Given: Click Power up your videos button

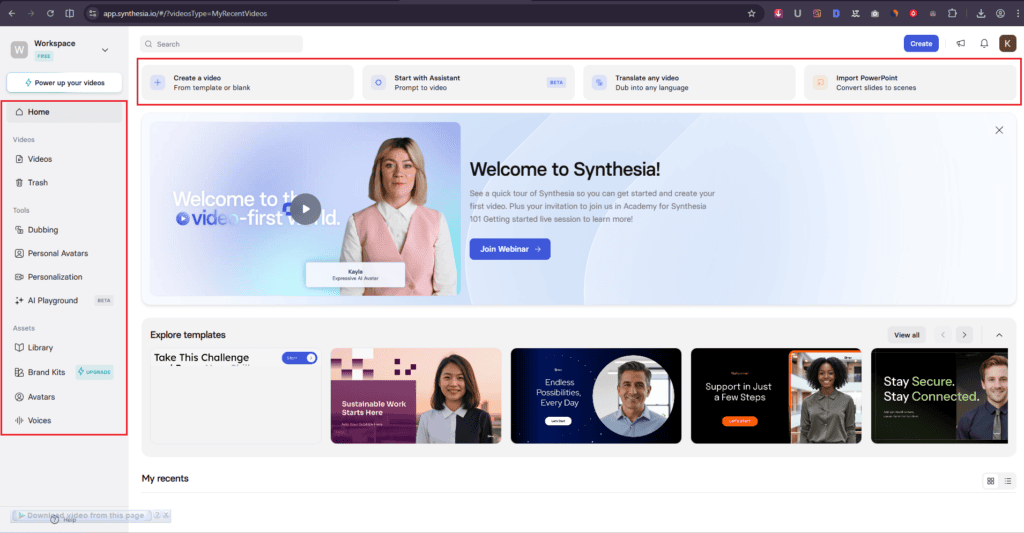Looking at the screenshot, I should pyautogui.click(x=65, y=83).
